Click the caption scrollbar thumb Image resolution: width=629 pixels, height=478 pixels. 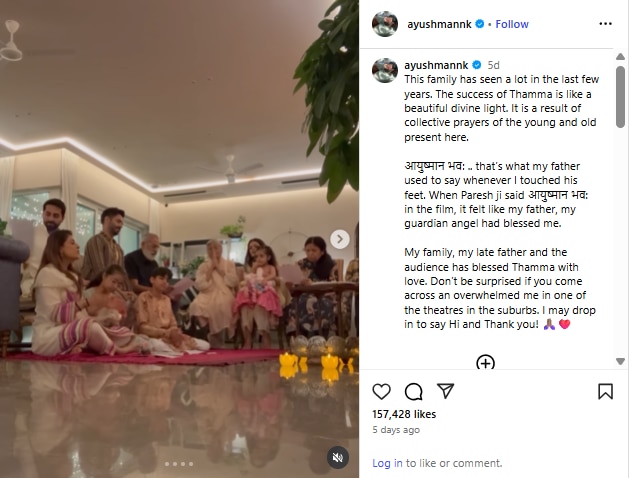(620, 97)
